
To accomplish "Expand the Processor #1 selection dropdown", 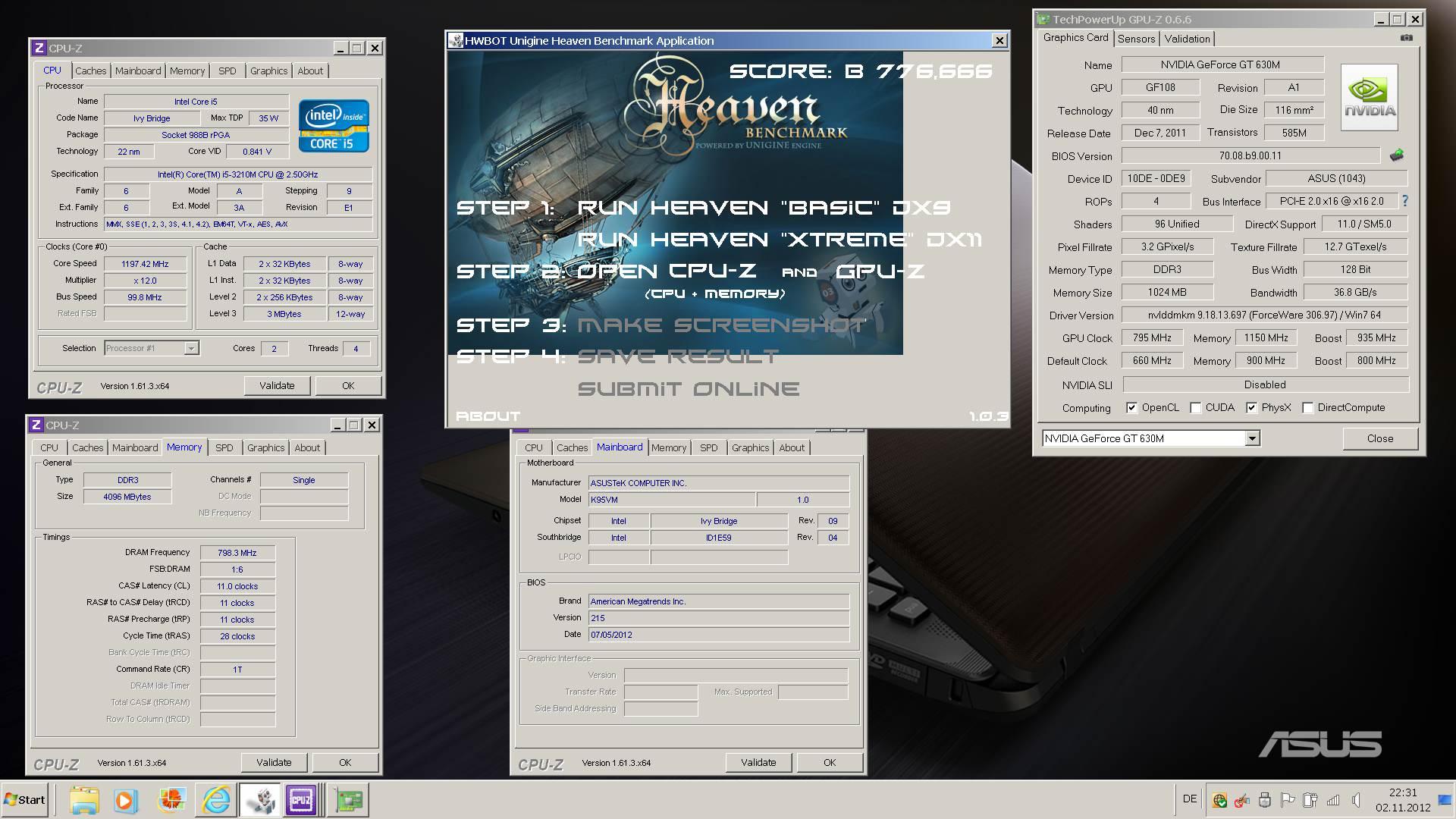I will pos(191,348).
